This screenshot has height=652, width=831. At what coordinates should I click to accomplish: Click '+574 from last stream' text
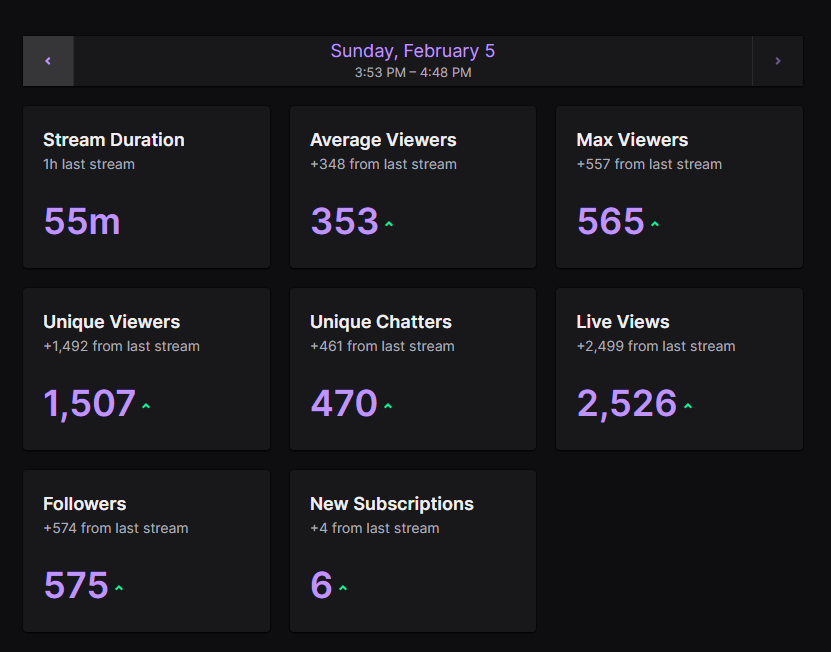tap(116, 528)
